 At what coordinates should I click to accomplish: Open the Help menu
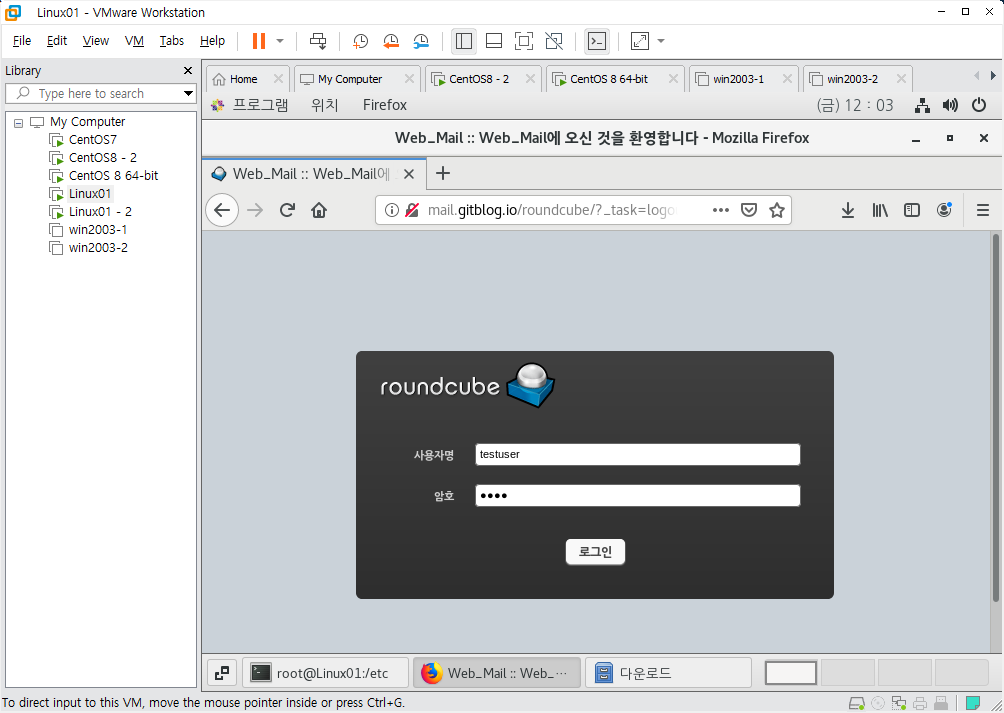[212, 41]
